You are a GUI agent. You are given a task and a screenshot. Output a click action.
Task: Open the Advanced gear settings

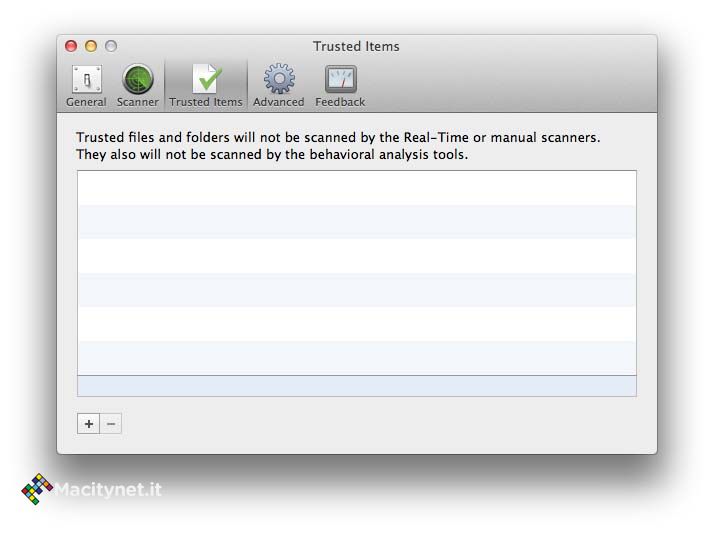pyautogui.click(x=279, y=86)
